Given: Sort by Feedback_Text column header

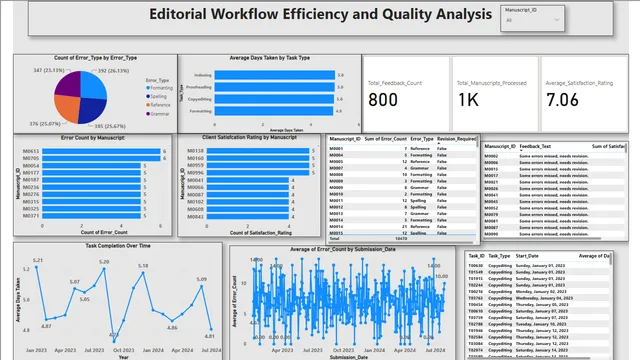Looking at the screenshot, I should pyautogui.click(x=535, y=146).
